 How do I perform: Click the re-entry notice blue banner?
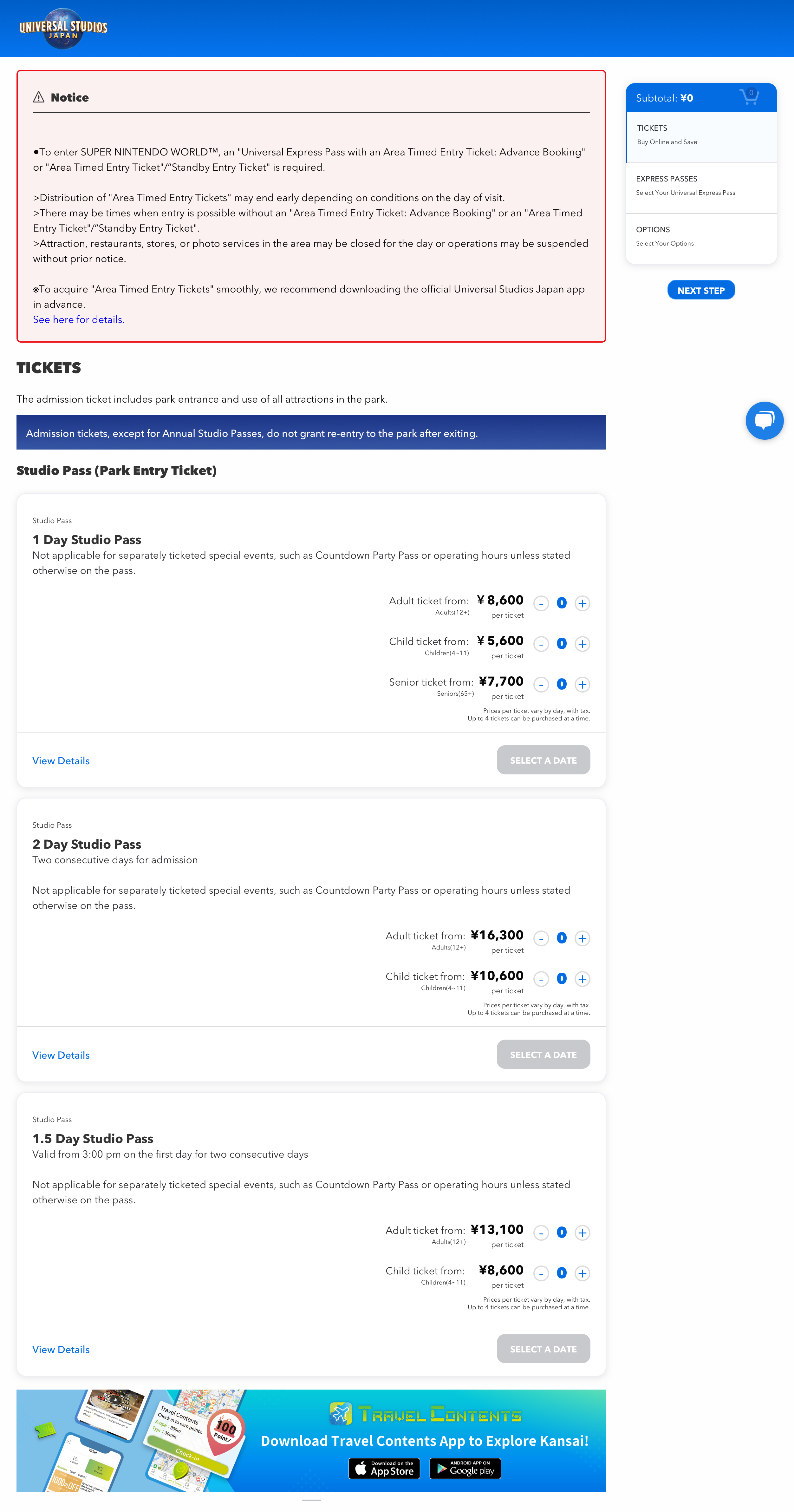[x=311, y=433]
